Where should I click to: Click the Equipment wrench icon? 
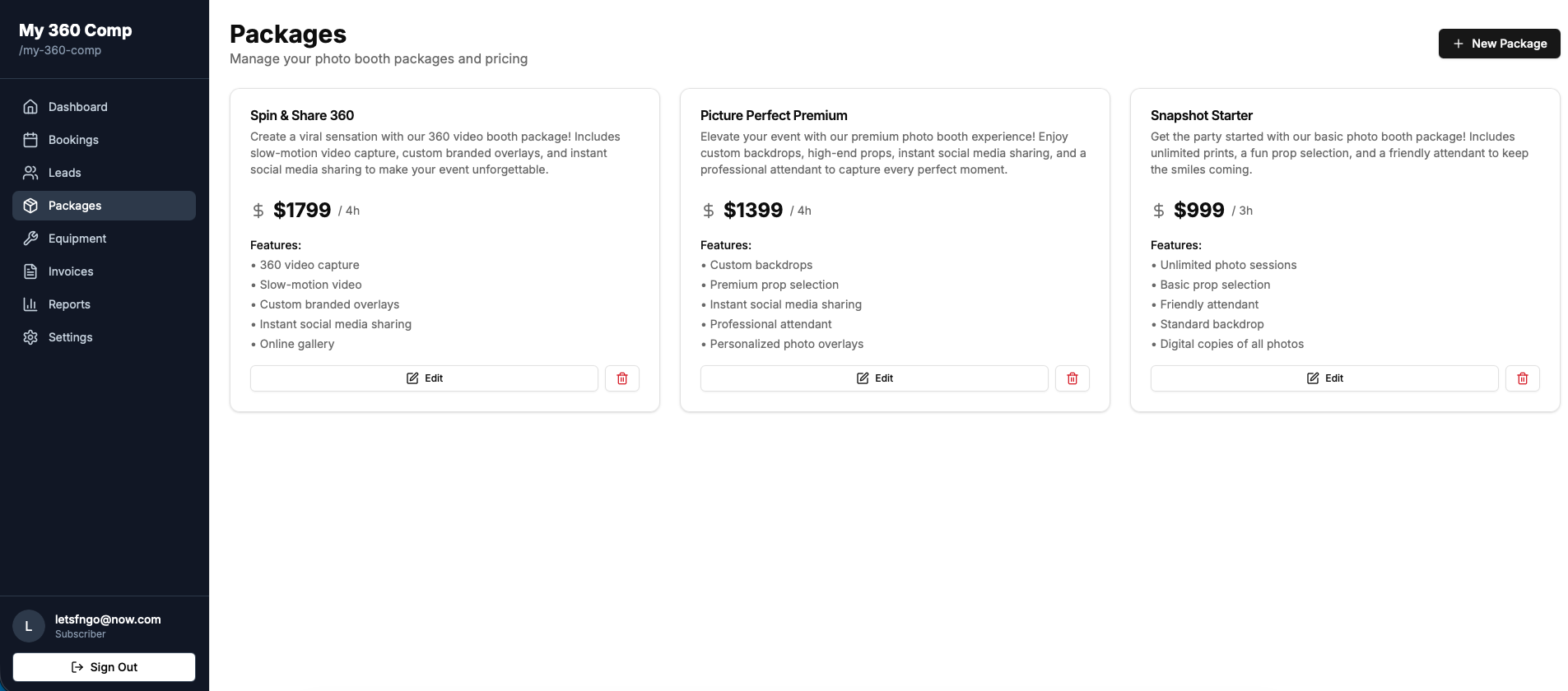coord(30,239)
